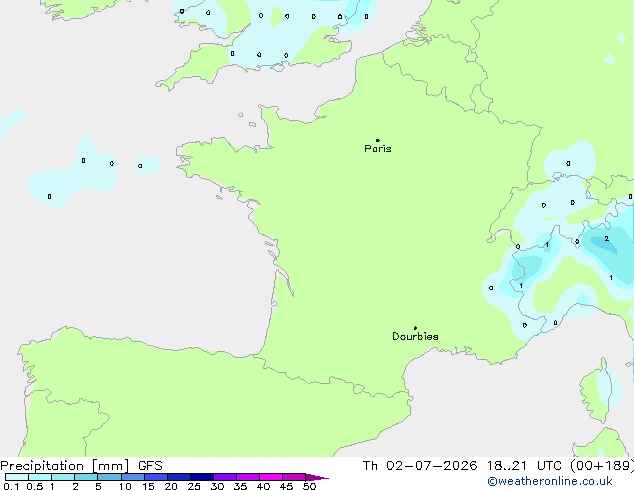Click the '18..21 UTC' time range text
This screenshot has height=490, width=634.
click(x=524, y=466)
